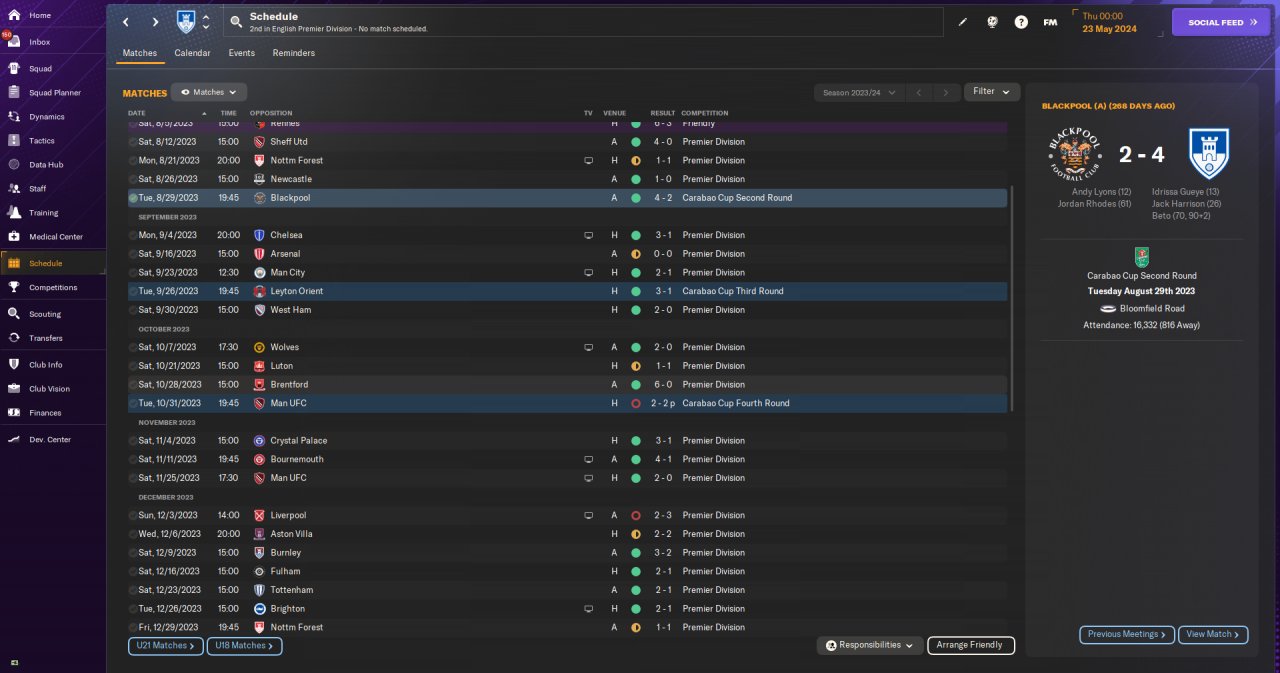Screen dimensions: 1280x673
Task: Open the U18 Matches button
Action: tap(245, 646)
